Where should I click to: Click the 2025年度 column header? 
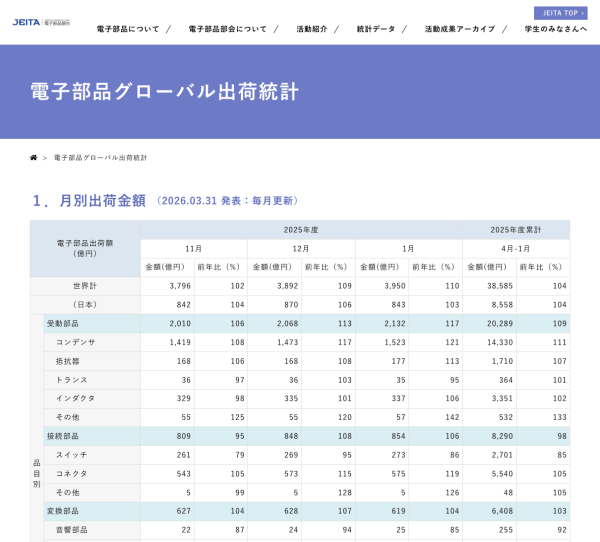[x=301, y=230]
